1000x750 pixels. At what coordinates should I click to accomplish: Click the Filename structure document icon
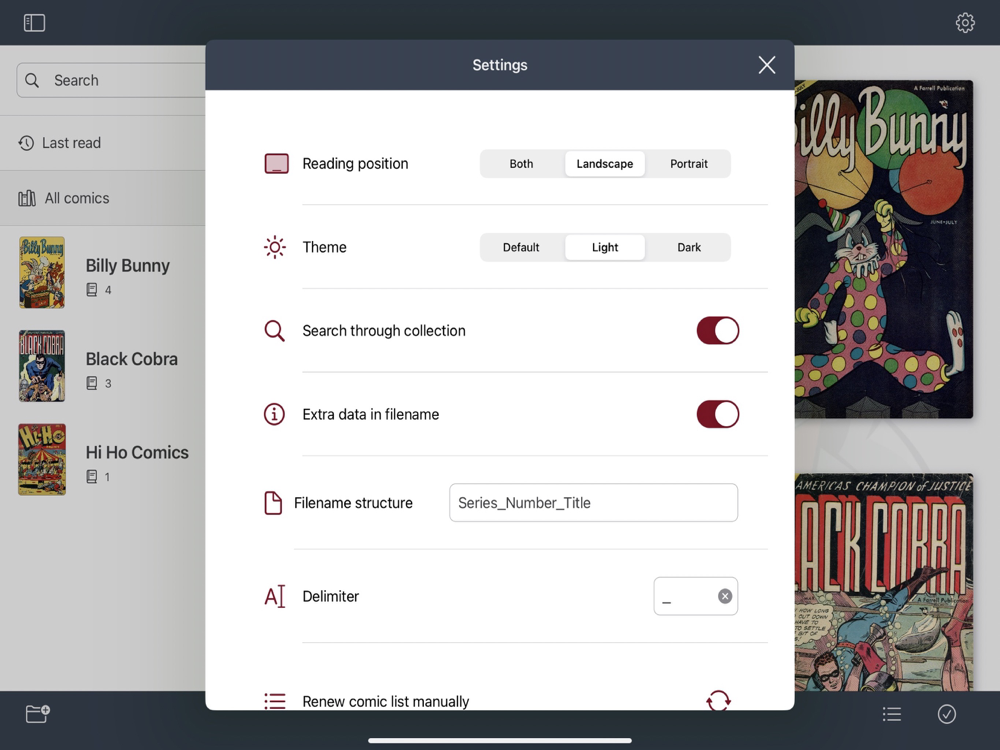coord(273,503)
